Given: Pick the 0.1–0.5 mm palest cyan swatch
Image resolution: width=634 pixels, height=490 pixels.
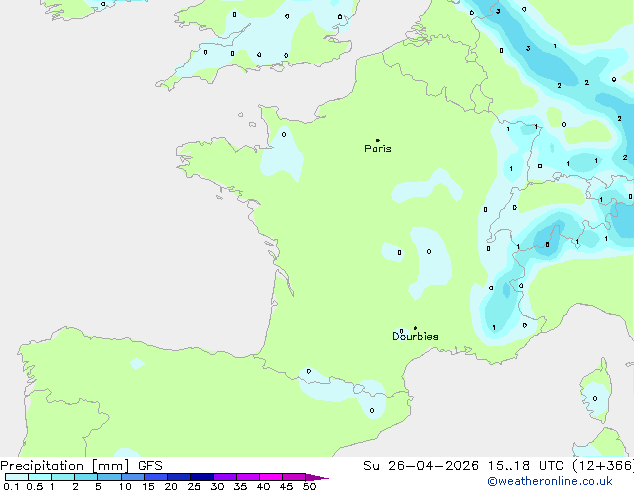Looking at the screenshot, I should [17, 477].
